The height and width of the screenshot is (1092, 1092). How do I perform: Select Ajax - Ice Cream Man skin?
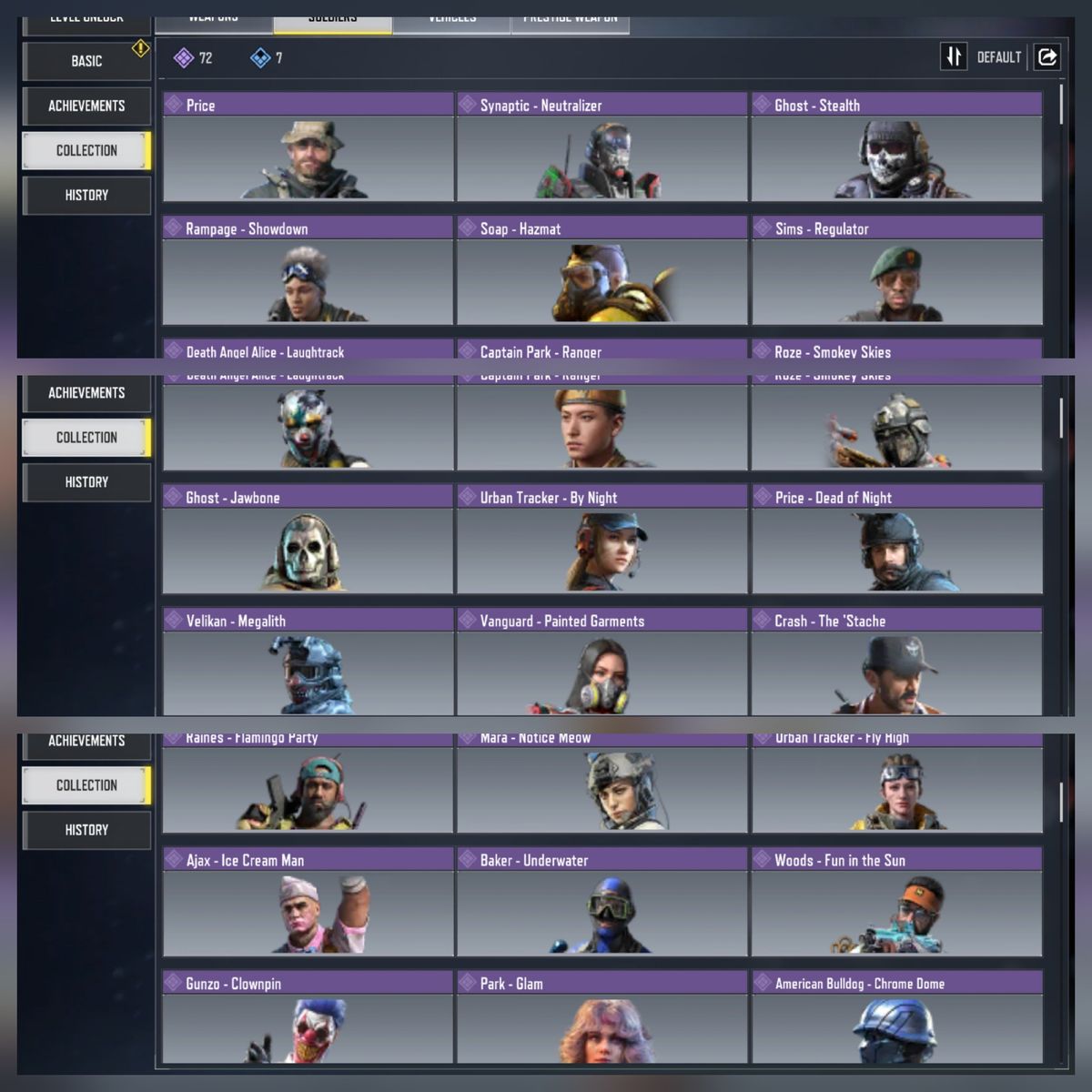pos(308,914)
